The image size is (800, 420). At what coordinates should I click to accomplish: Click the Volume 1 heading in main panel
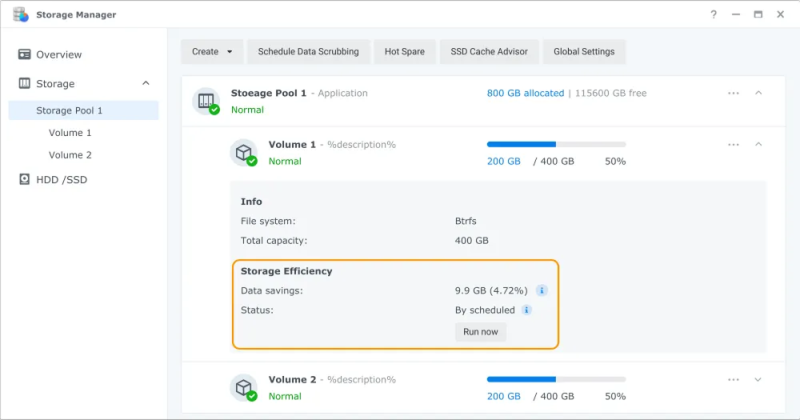[292, 144]
